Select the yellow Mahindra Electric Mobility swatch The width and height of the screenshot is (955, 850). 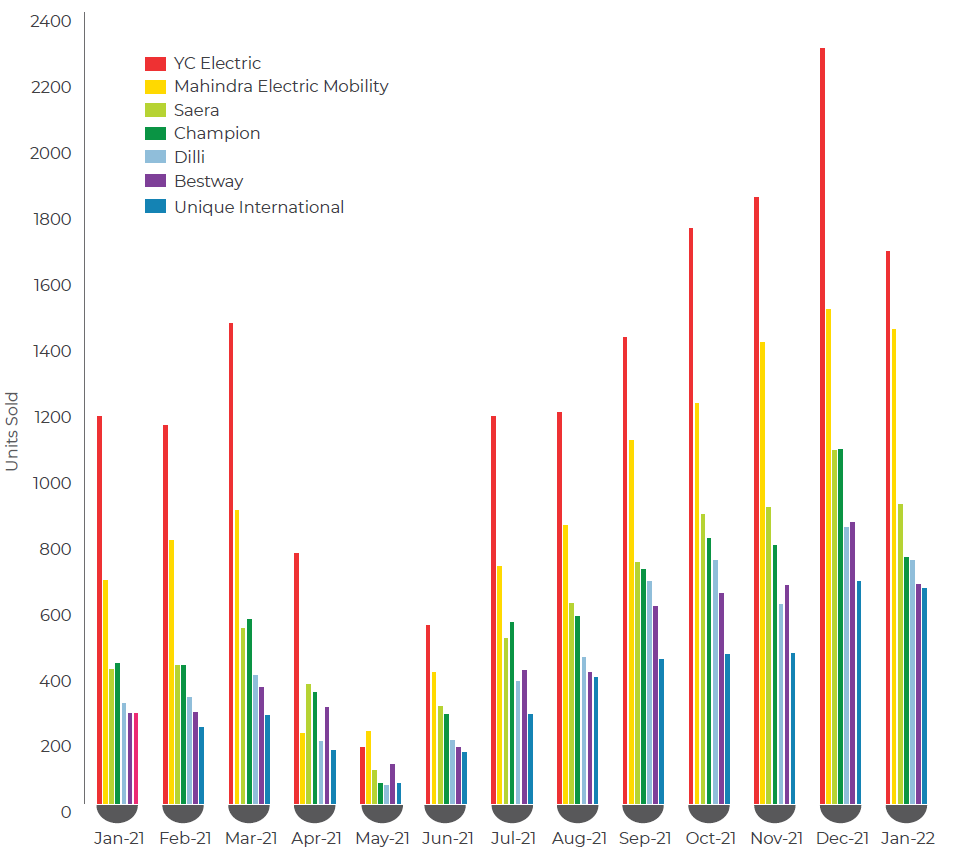155,87
